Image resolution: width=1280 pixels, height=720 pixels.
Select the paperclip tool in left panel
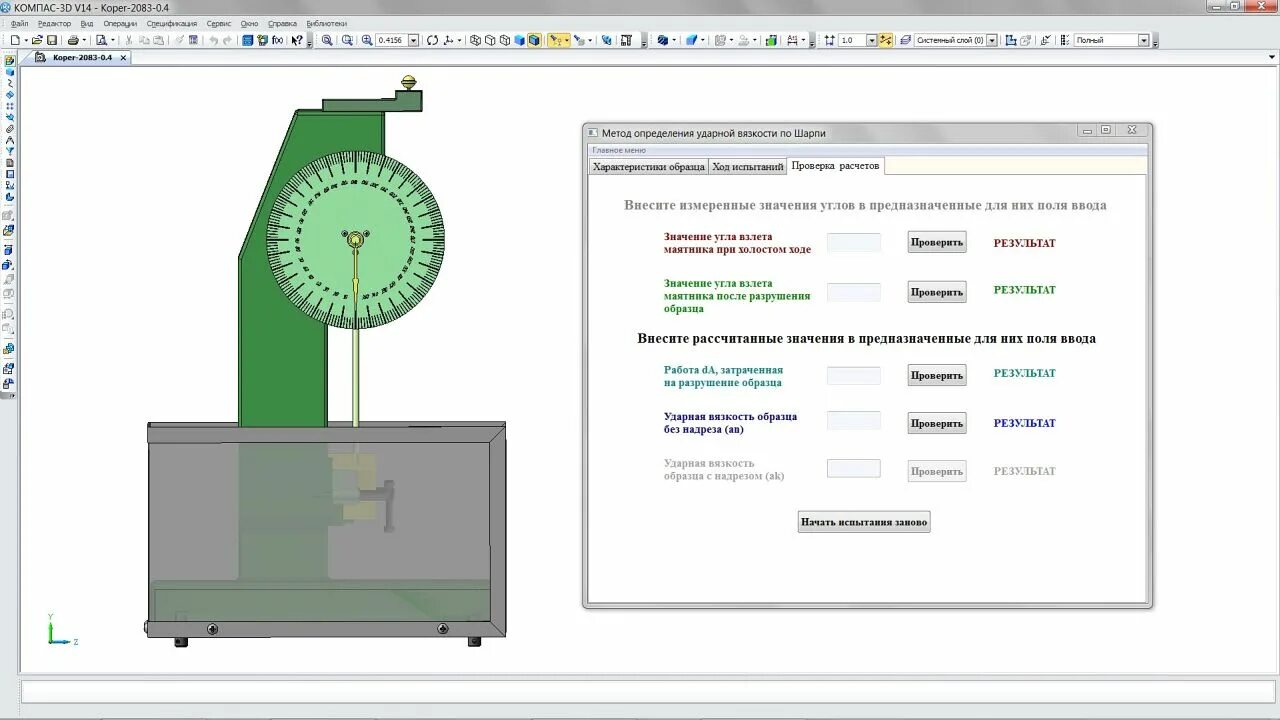point(9,129)
